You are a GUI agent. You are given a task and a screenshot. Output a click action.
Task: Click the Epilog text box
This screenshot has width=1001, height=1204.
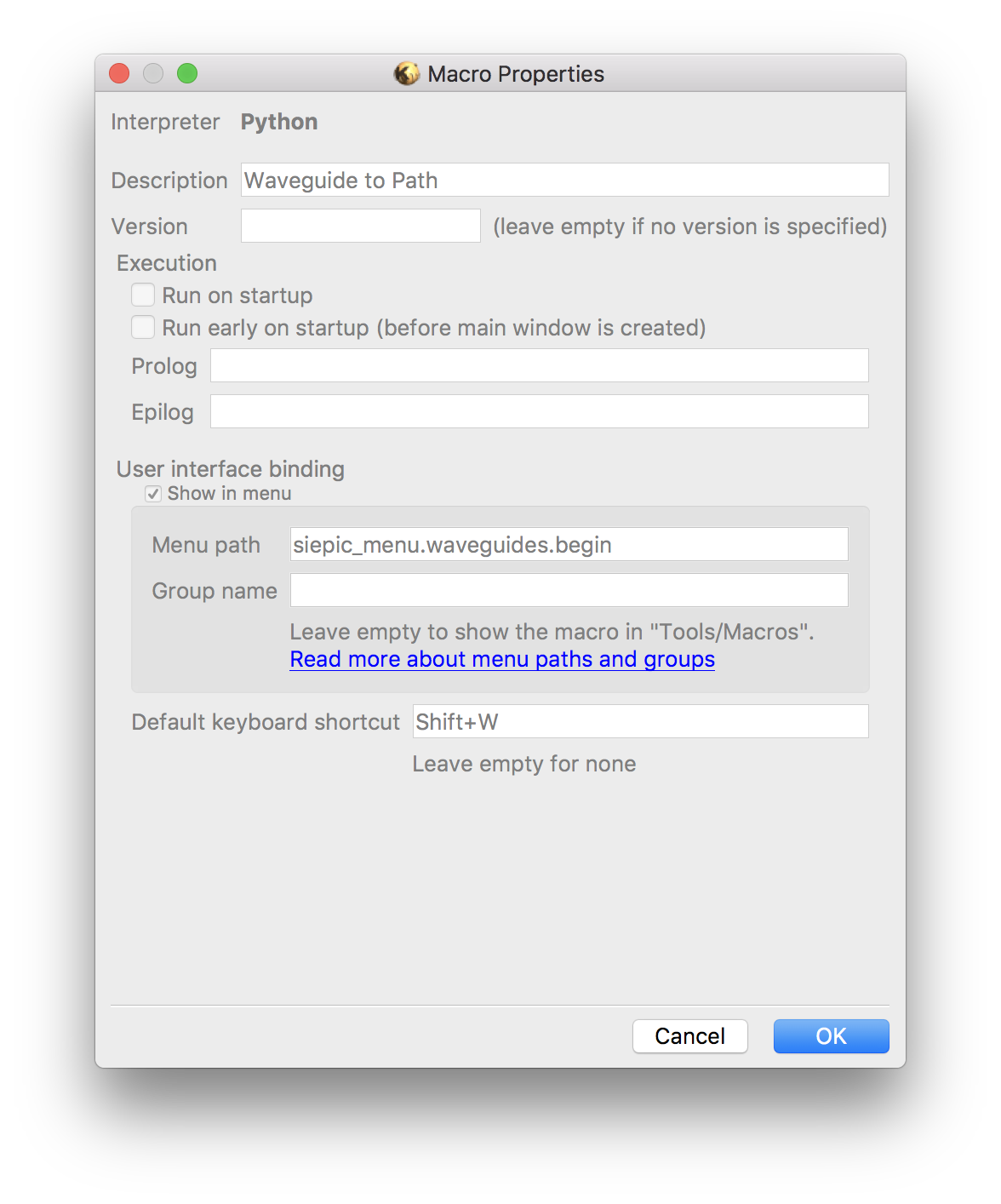[x=539, y=411]
